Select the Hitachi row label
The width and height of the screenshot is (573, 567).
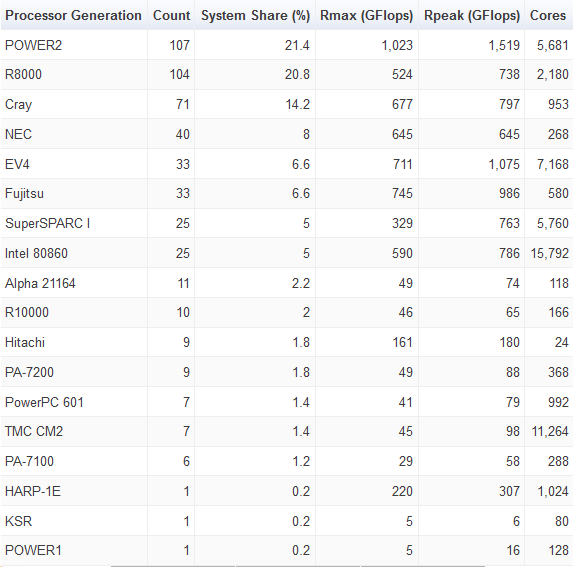click(25, 343)
